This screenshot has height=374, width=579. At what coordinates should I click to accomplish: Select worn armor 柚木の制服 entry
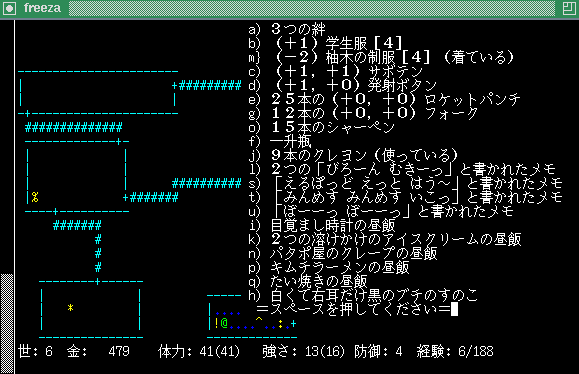click(381, 57)
